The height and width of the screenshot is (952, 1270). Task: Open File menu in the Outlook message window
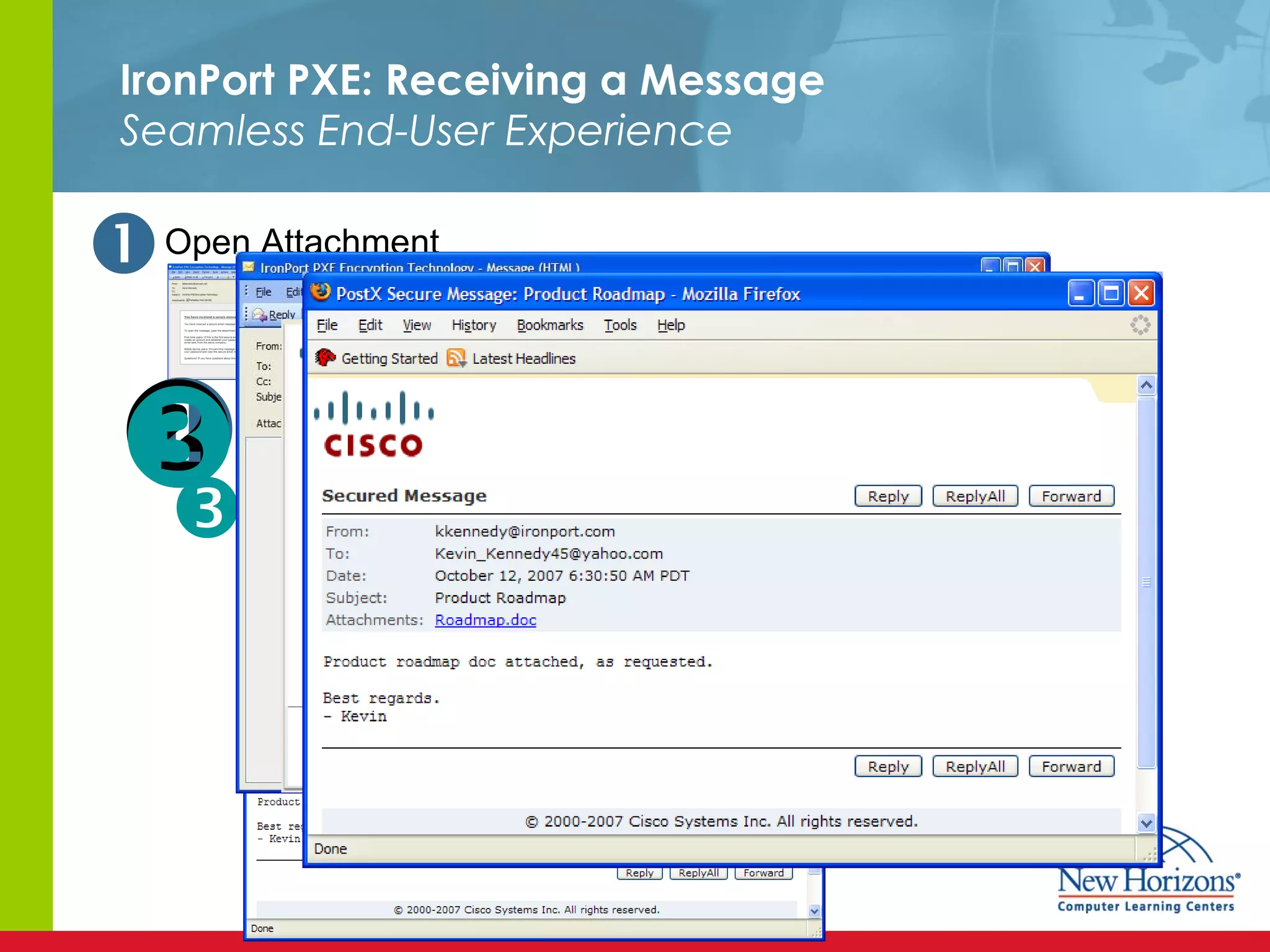(264, 292)
